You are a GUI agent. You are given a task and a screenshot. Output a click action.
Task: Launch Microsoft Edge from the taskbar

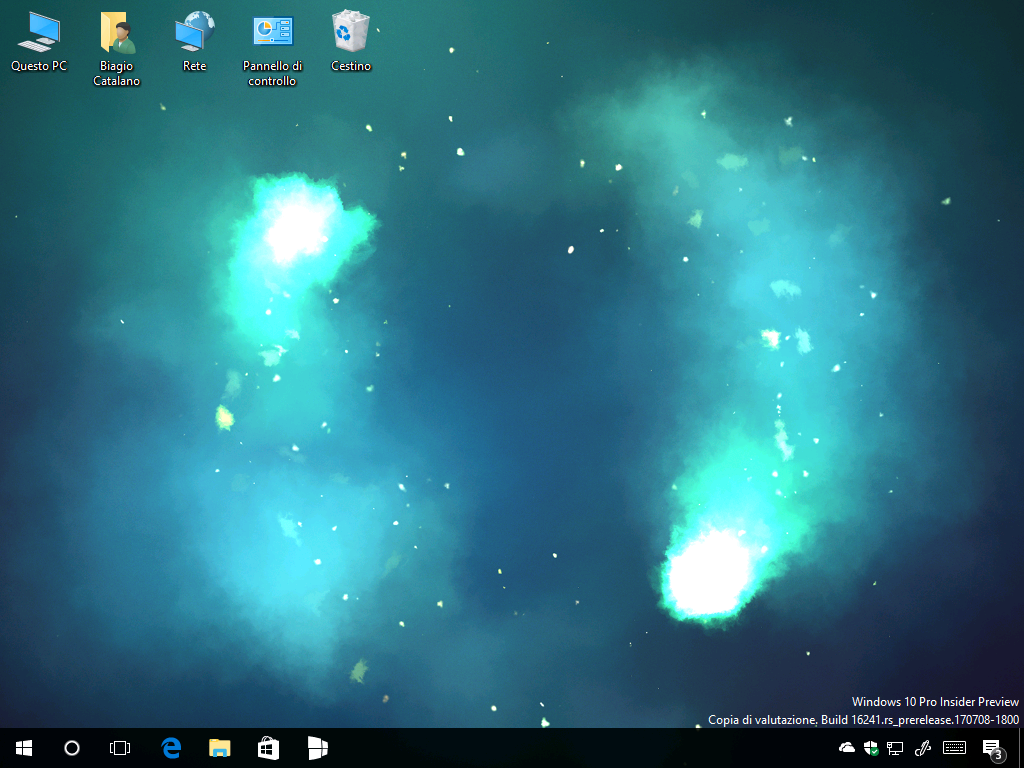pyautogui.click(x=171, y=748)
